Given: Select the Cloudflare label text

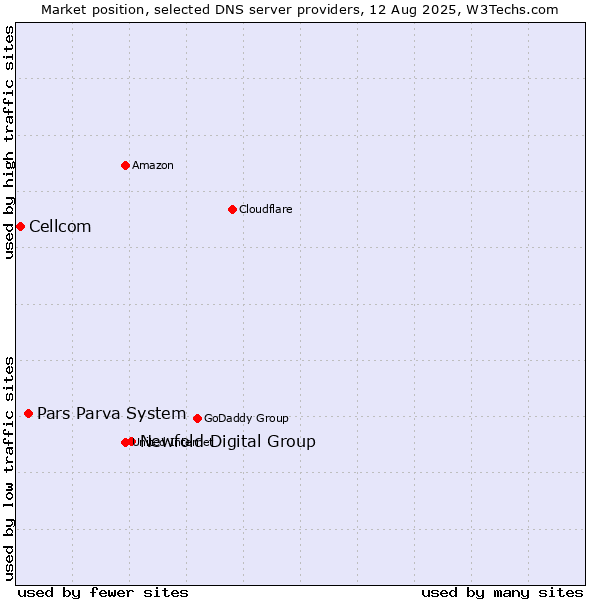Looking at the screenshot, I should [x=266, y=209].
